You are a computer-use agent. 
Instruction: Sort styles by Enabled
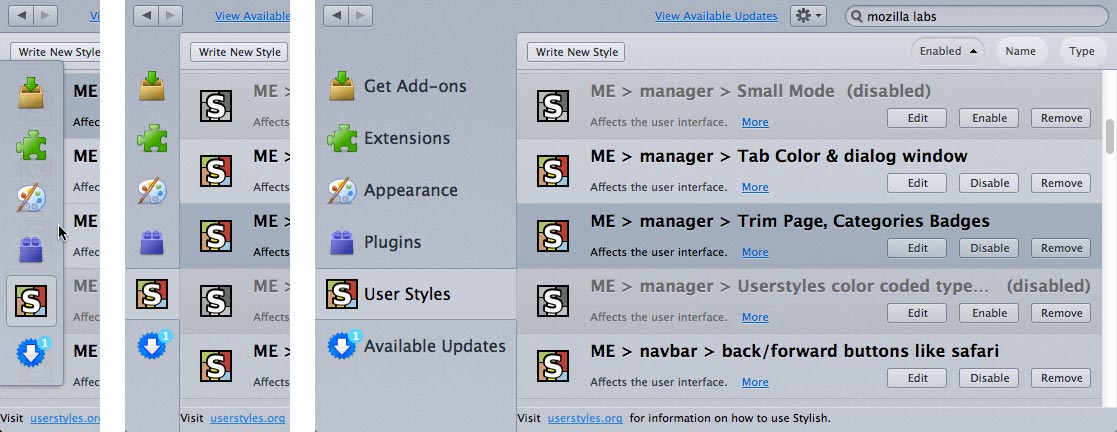coord(947,51)
